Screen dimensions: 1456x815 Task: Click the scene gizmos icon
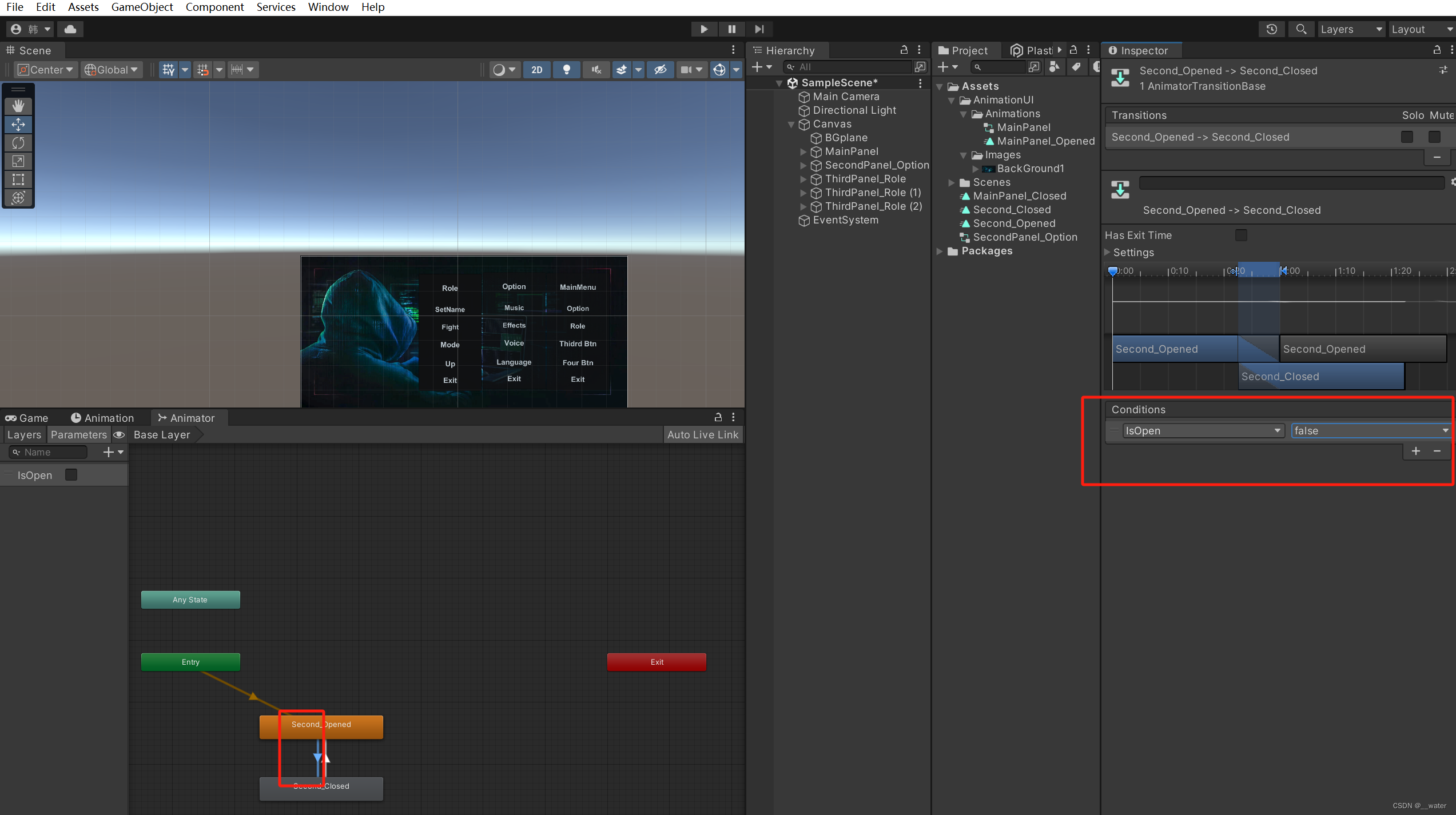[719, 70]
